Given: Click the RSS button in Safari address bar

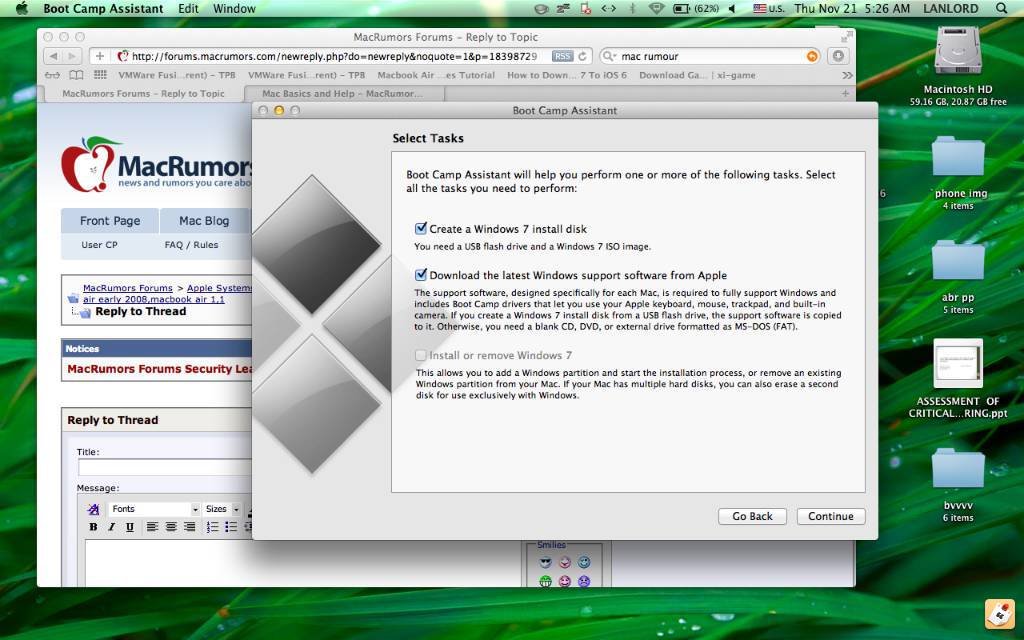Looking at the screenshot, I should (562, 56).
